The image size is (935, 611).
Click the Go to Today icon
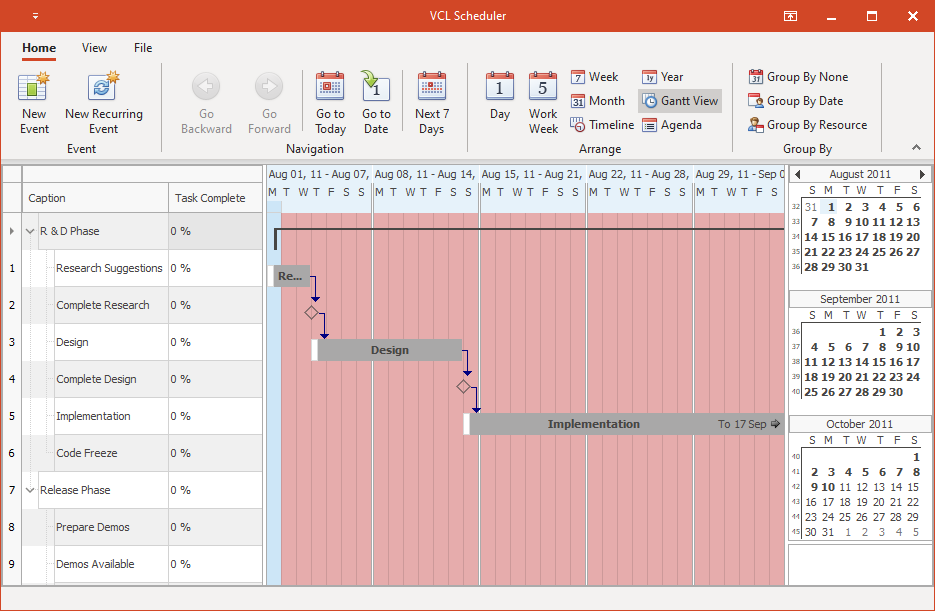point(330,100)
